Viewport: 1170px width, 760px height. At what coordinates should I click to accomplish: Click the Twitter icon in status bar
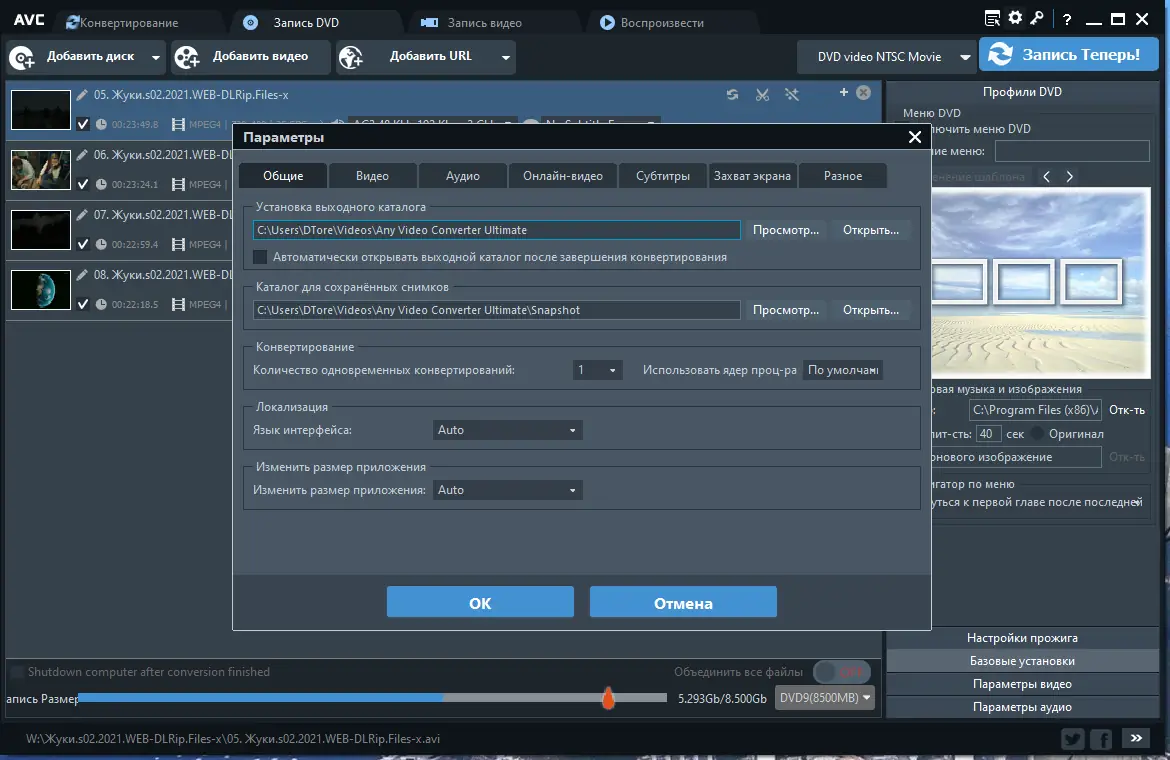[x=1073, y=739]
